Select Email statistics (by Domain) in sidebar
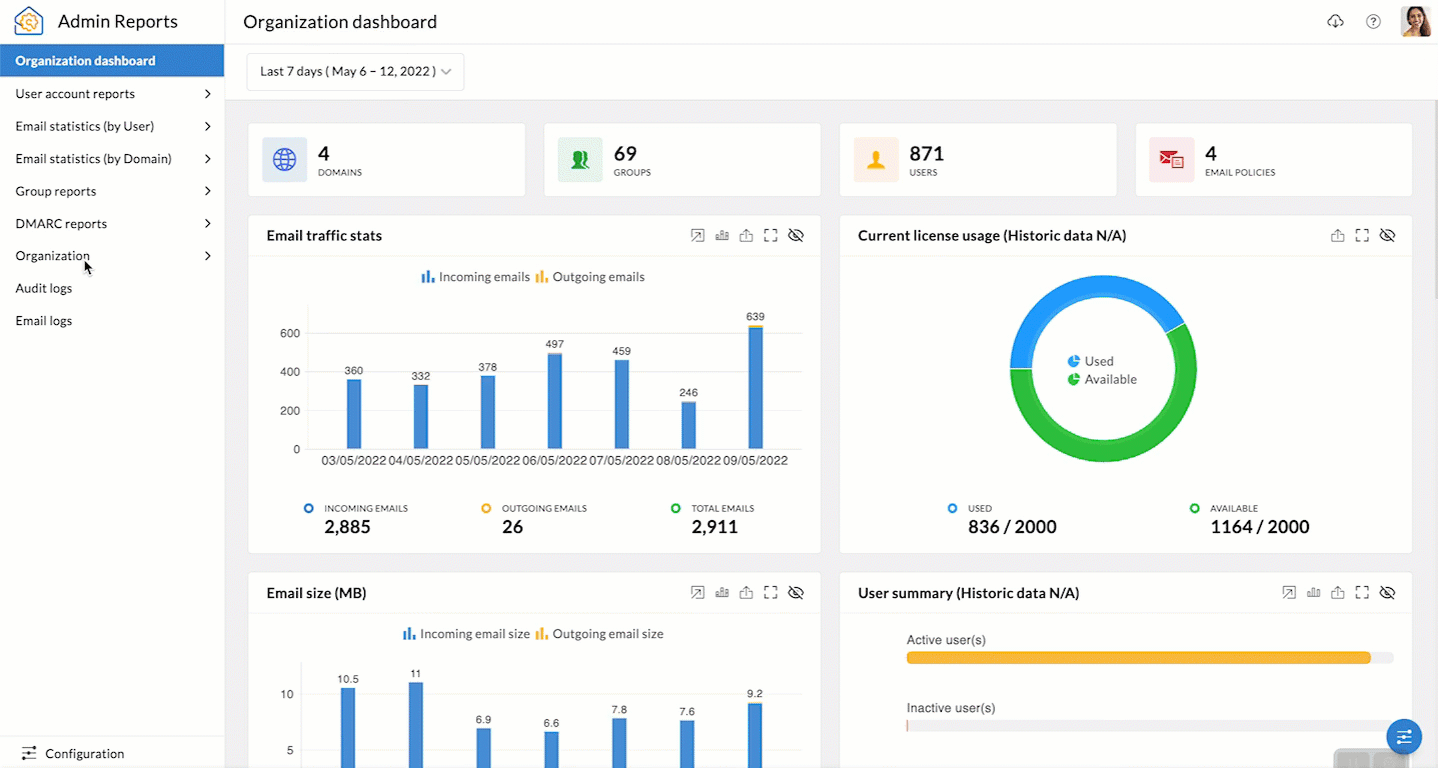1438x768 pixels. [93, 158]
